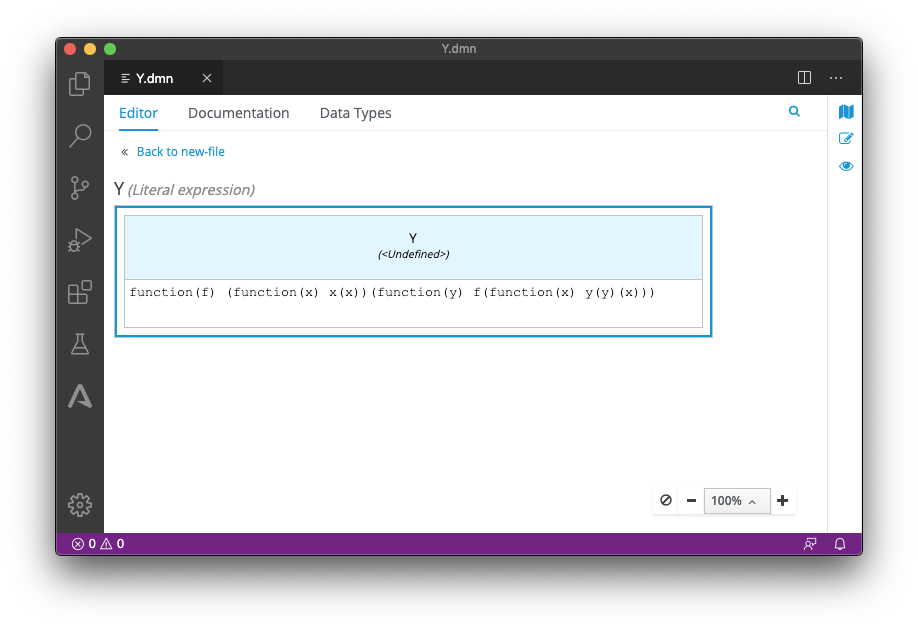Zoom in with the plus button
Image resolution: width=918 pixels, height=629 pixels.
click(x=783, y=500)
